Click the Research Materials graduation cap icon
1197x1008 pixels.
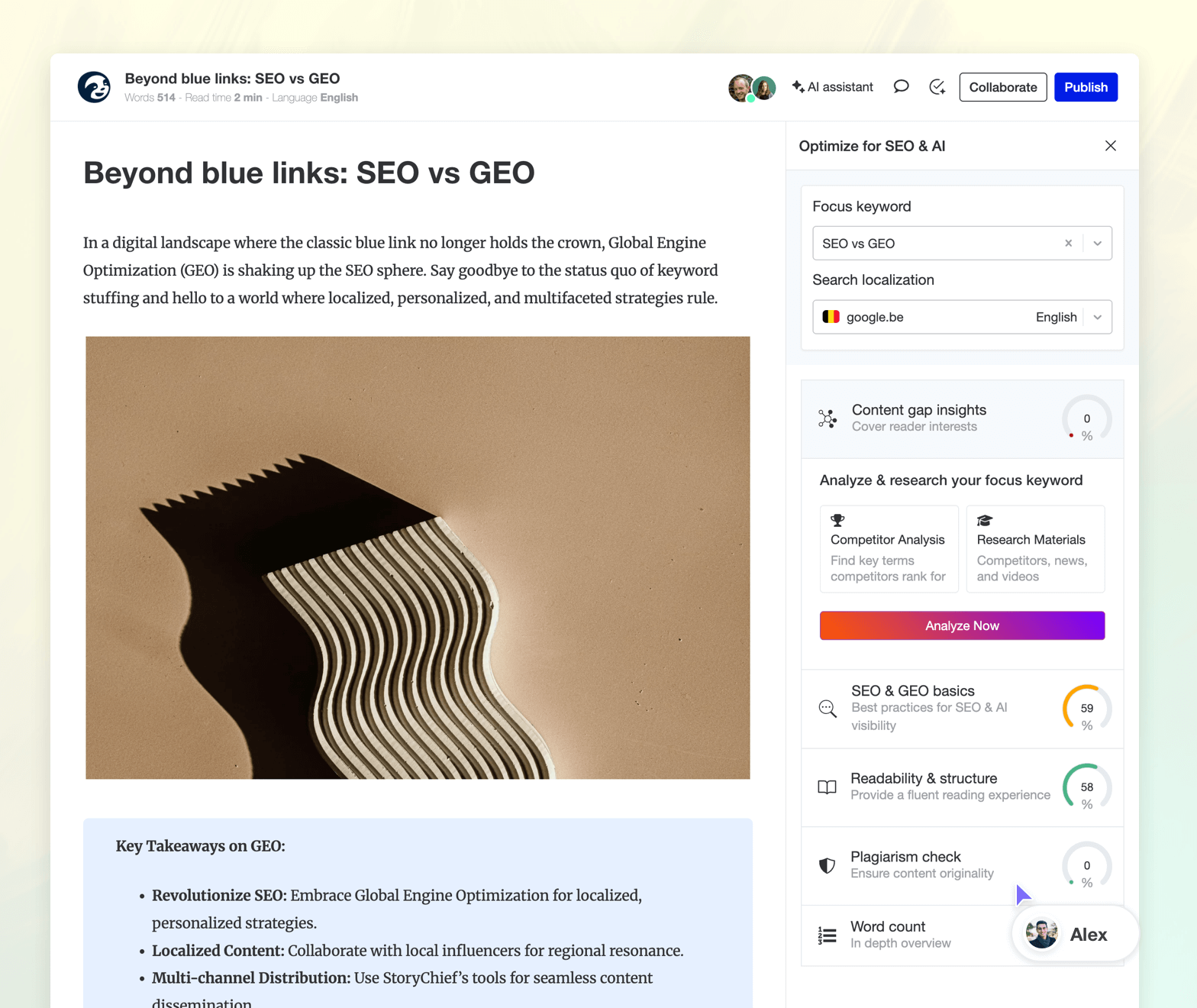985,521
